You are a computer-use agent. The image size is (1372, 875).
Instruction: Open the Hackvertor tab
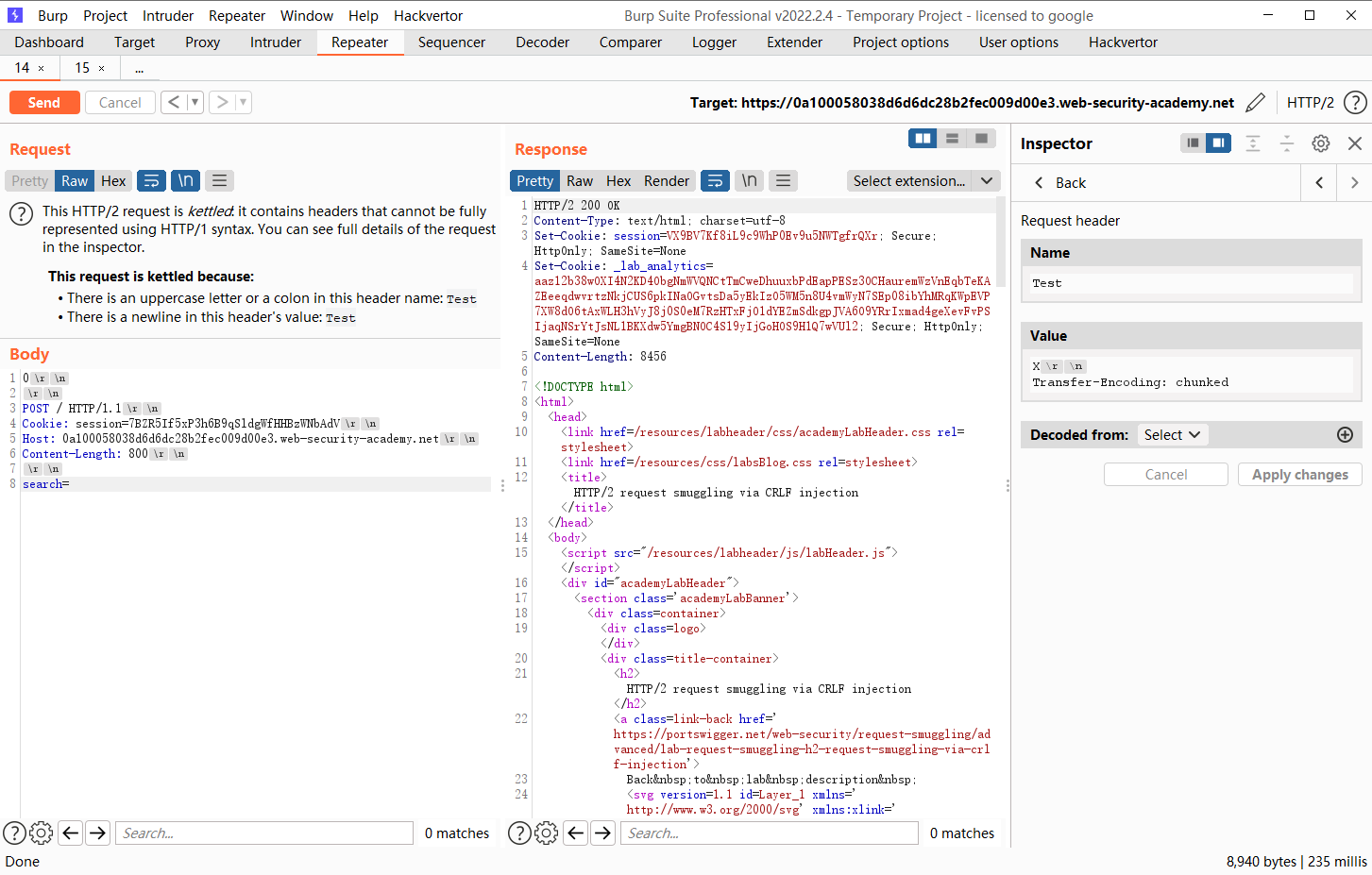(1123, 42)
